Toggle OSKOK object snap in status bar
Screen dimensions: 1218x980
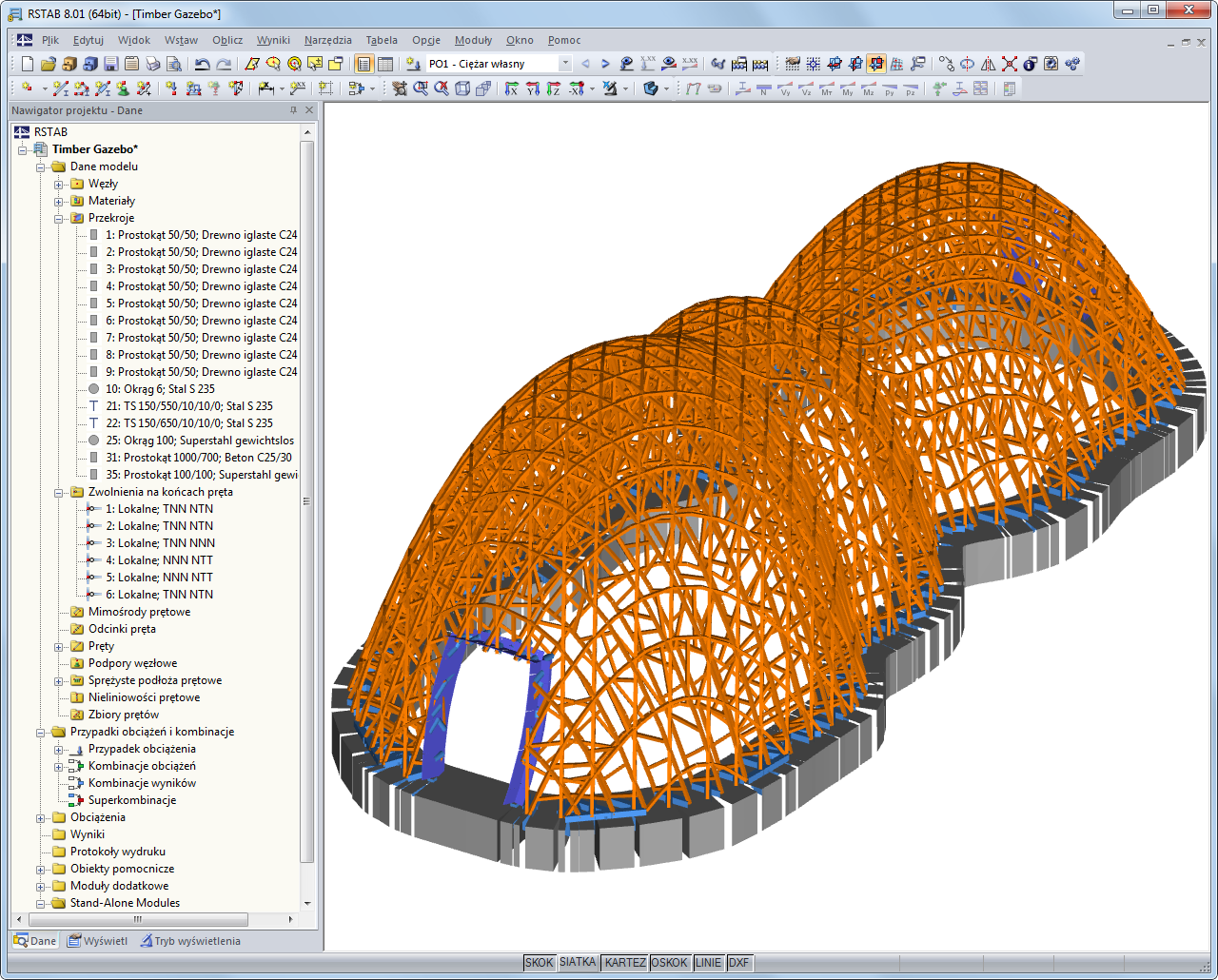[x=669, y=962]
